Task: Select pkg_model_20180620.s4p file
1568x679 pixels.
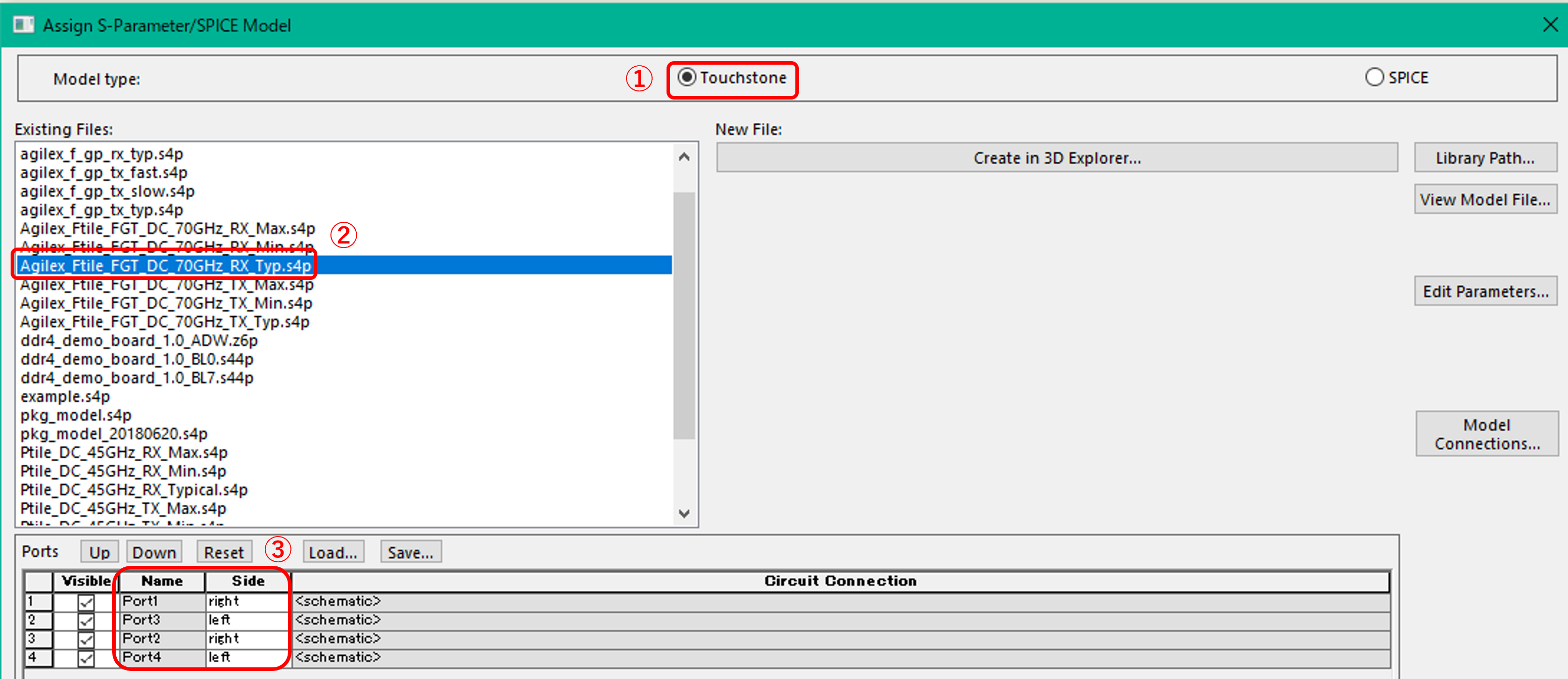Action: click(114, 434)
